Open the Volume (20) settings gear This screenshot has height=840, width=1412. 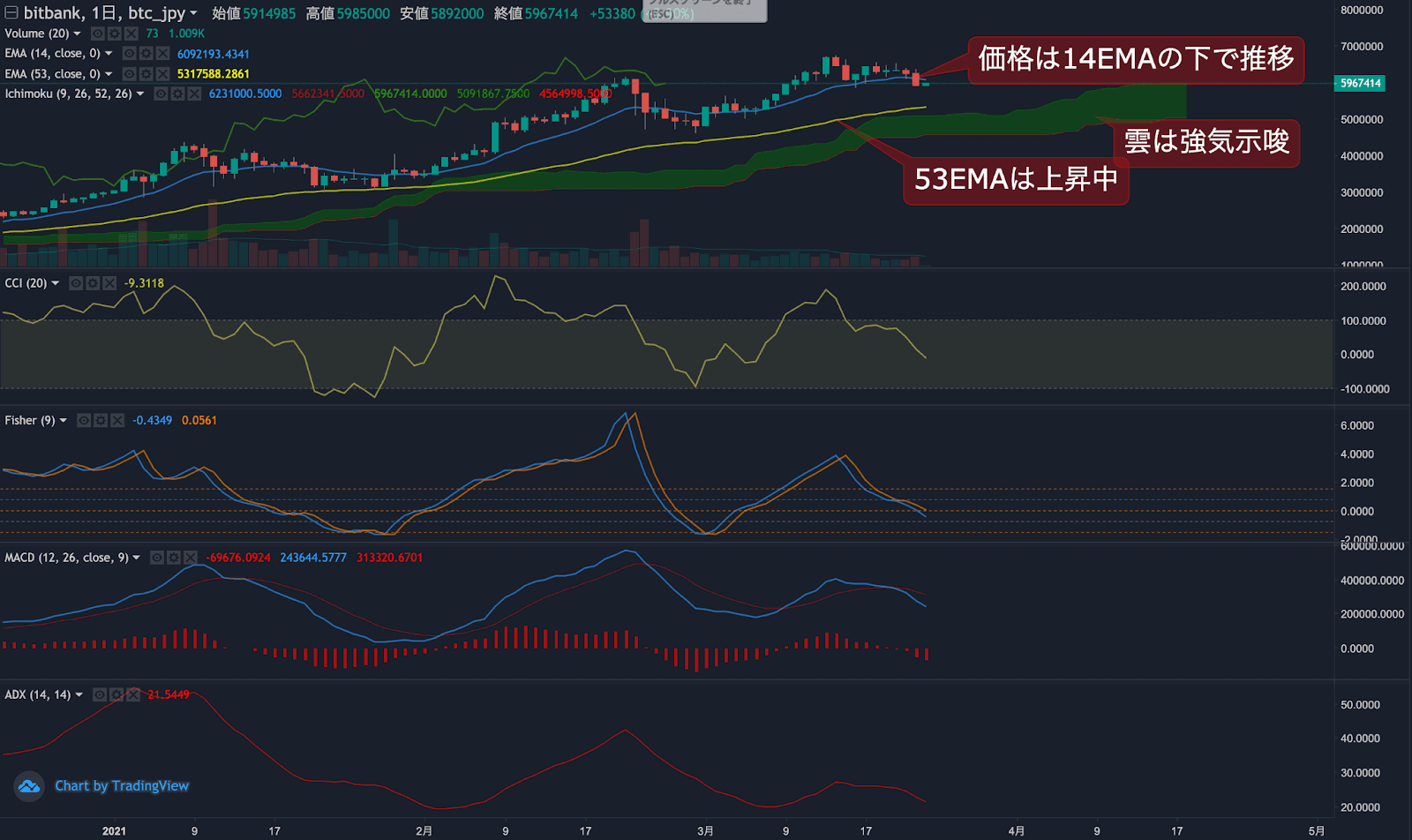pyautogui.click(x=113, y=34)
